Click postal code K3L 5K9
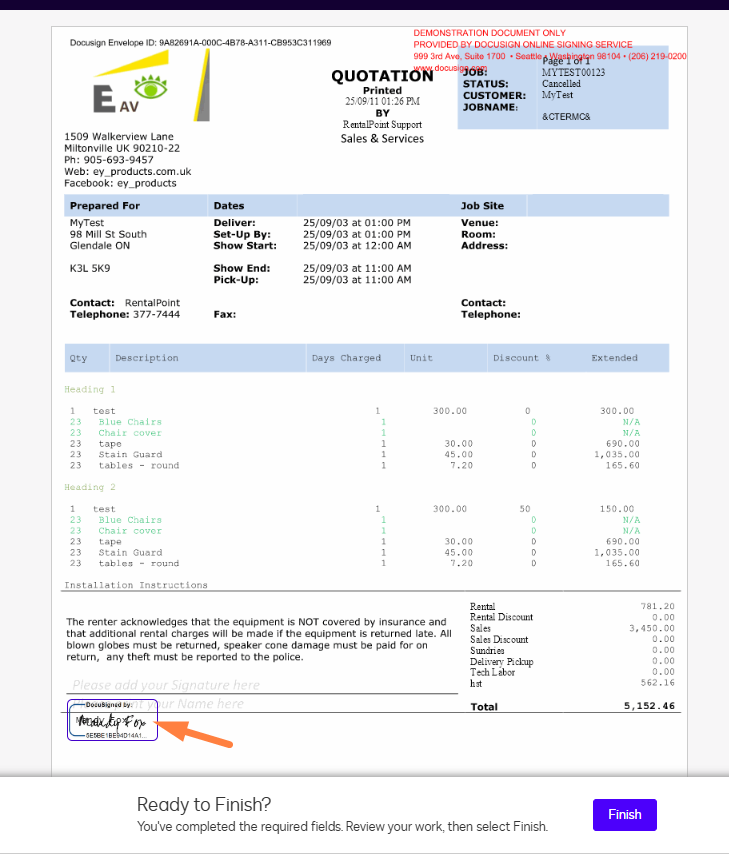 pyautogui.click(x=90, y=268)
